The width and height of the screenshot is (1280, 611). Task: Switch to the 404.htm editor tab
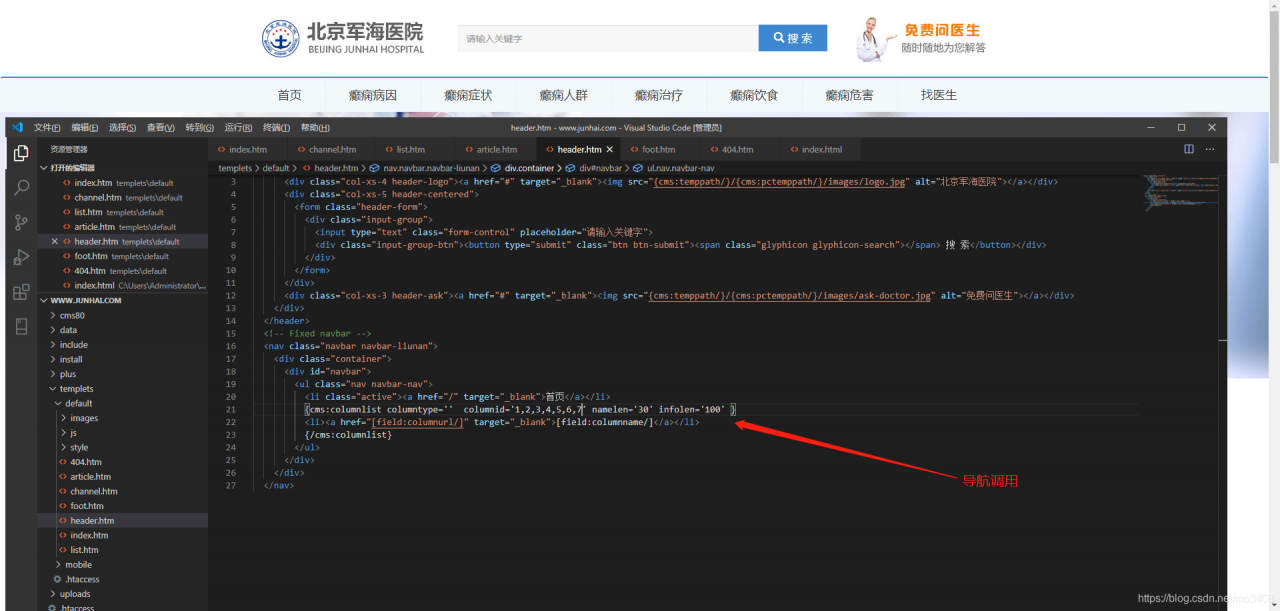click(x=737, y=149)
